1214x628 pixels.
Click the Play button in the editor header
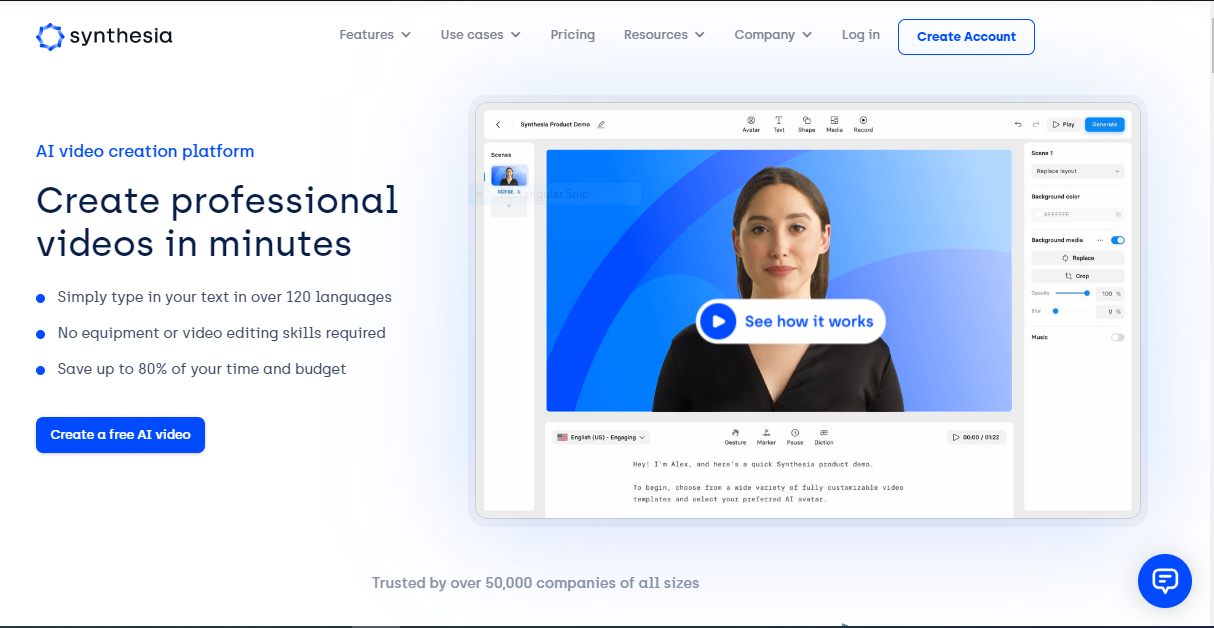tap(1063, 124)
